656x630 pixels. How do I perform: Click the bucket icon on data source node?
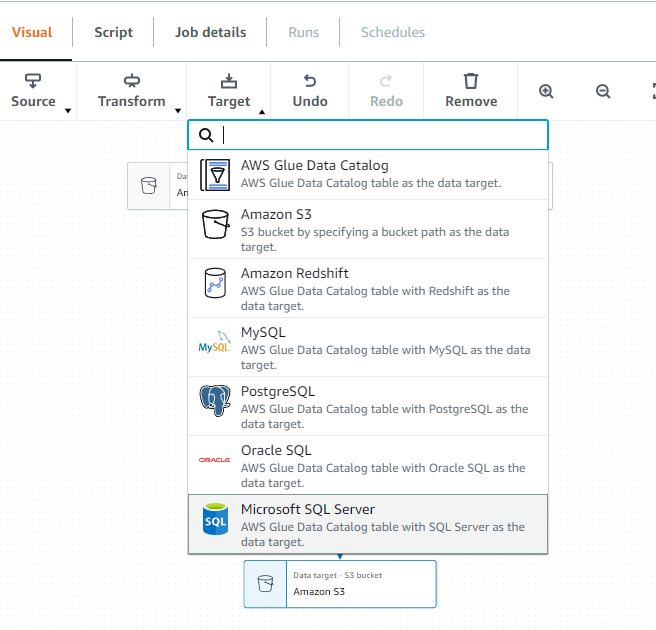[x=149, y=185]
